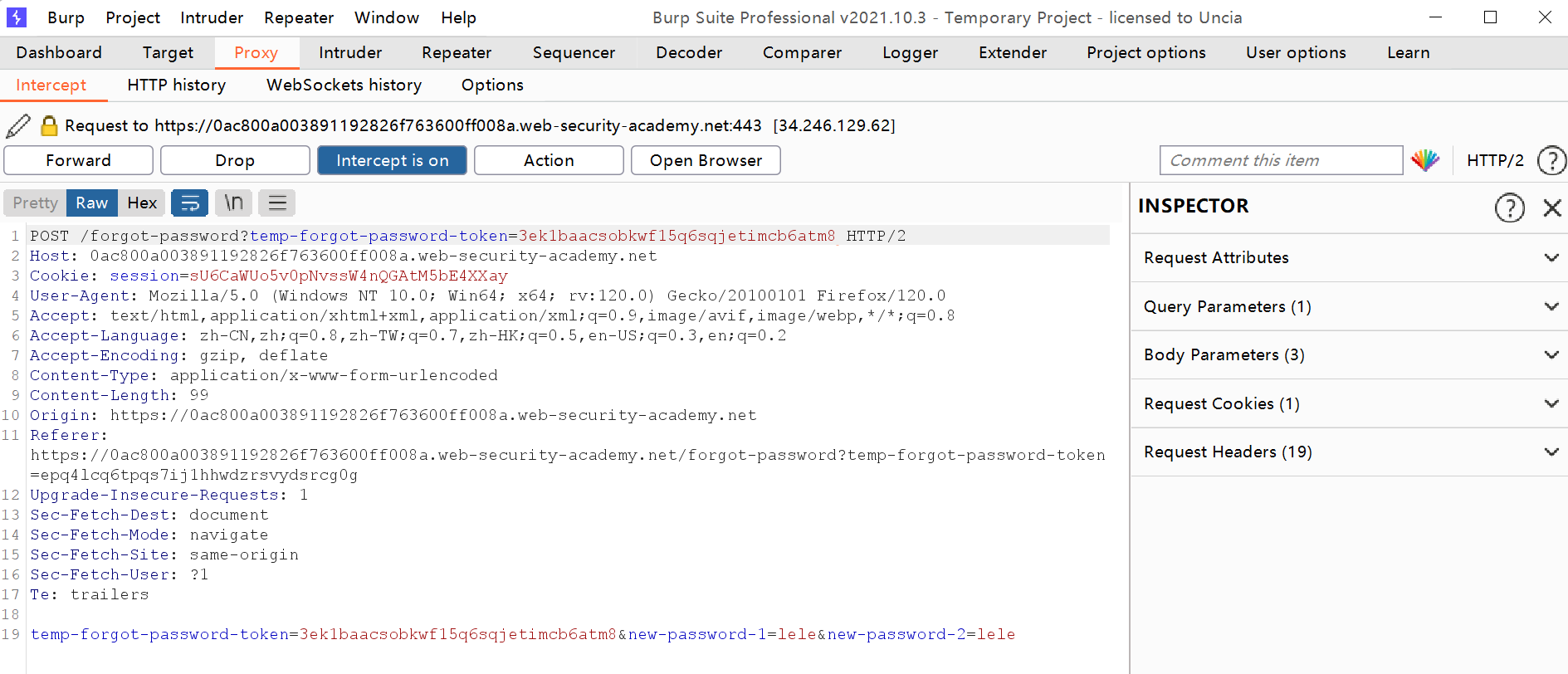Switch to Hex view
1568x674 pixels.
[x=142, y=203]
